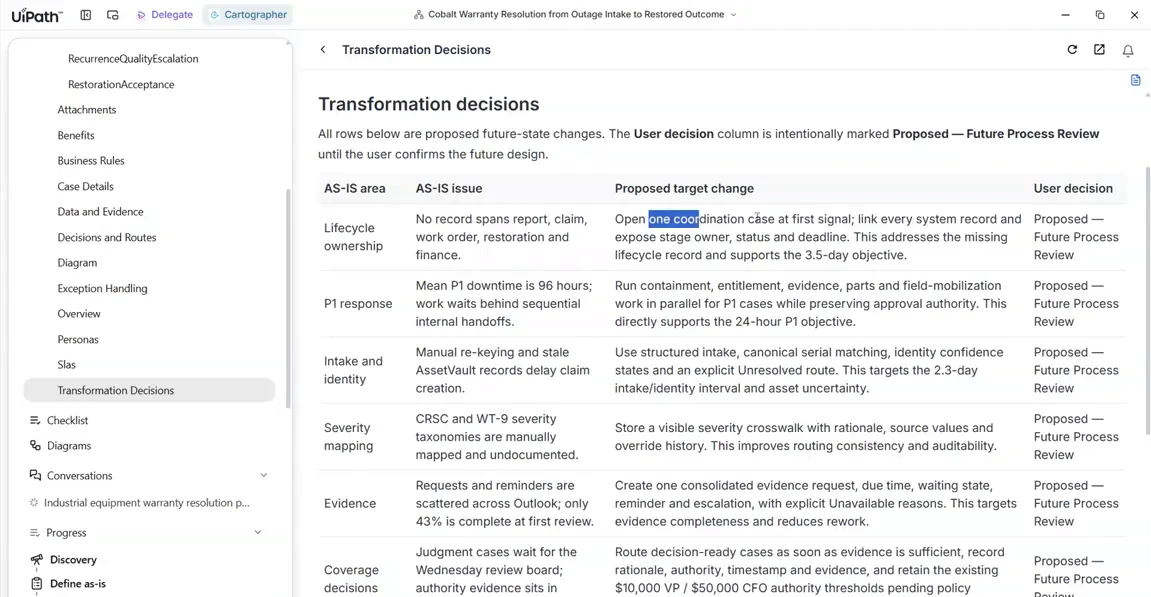Viewport: 1151px width, 597px height.
Task: Click the Transformation decisions main heading
Action: (429, 104)
